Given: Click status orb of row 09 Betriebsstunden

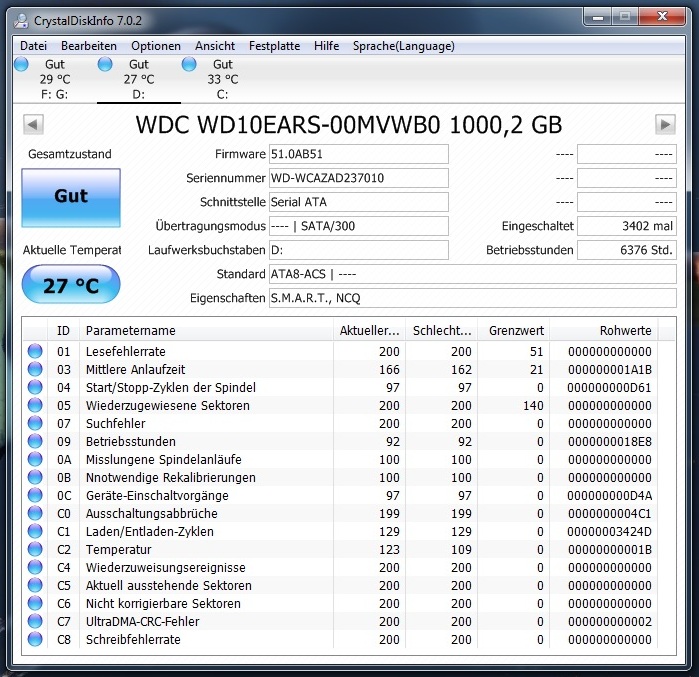Looking at the screenshot, I should click(35, 441).
